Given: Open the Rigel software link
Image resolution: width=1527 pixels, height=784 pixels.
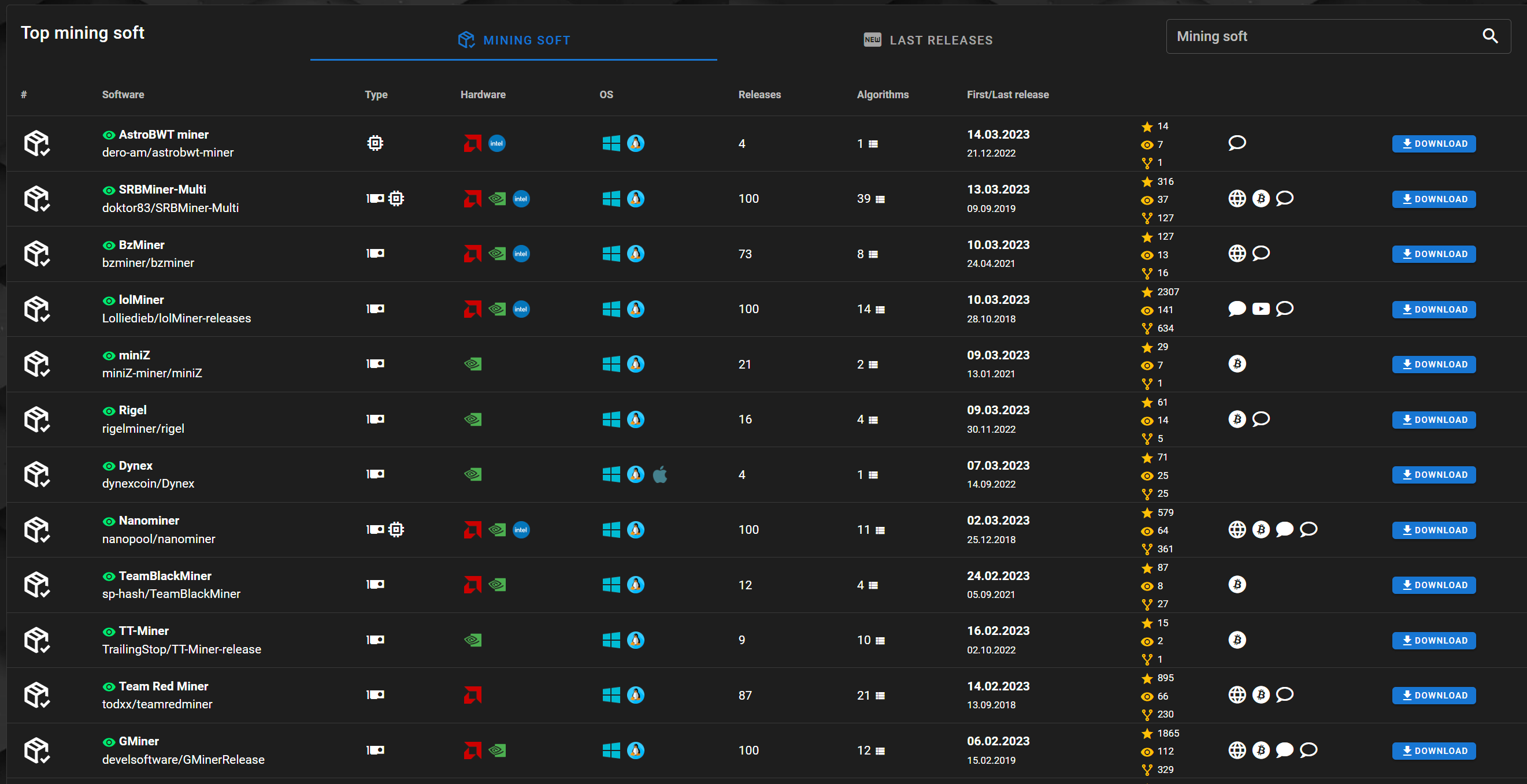Looking at the screenshot, I should [133, 410].
